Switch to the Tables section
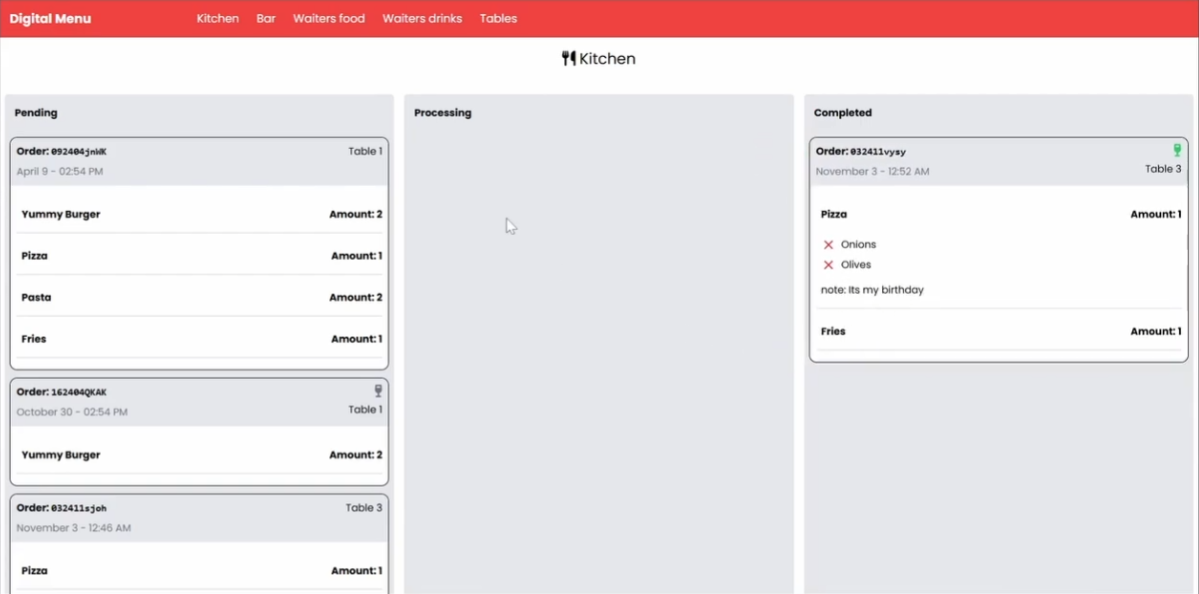Viewport: 1199px width, 594px height. (498, 18)
